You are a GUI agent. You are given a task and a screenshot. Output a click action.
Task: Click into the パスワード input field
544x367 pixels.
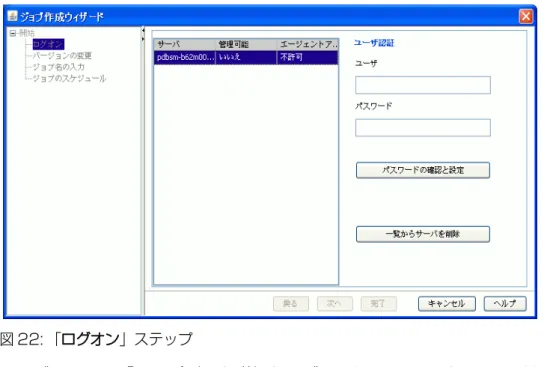point(423,128)
